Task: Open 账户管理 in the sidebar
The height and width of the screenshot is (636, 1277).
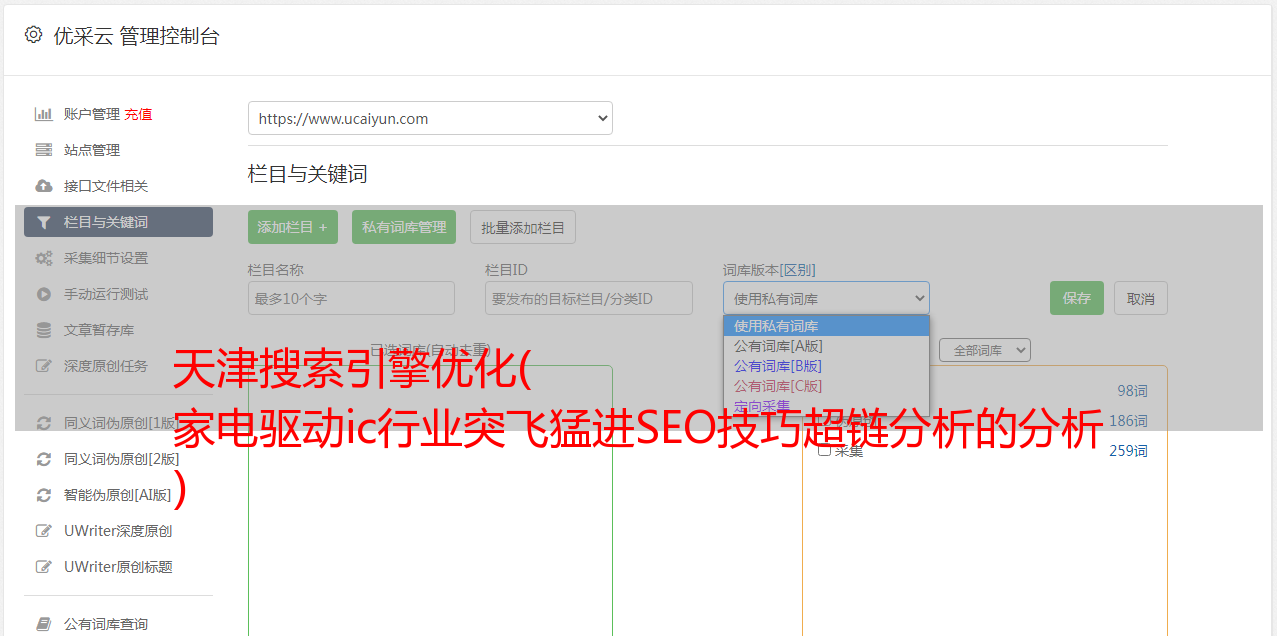Action: pyautogui.click(x=92, y=114)
